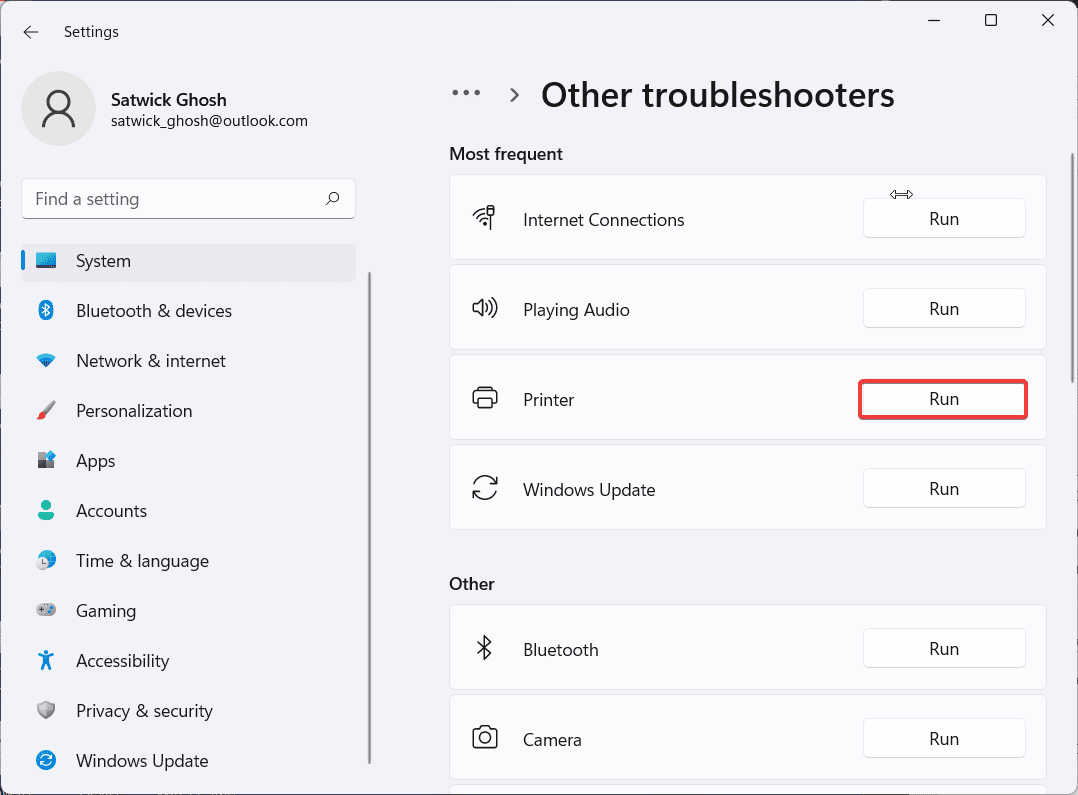This screenshot has width=1078, height=795.
Task: Click the satwick_ghosh@outlook.com account email
Action: (x=209, y=121)
